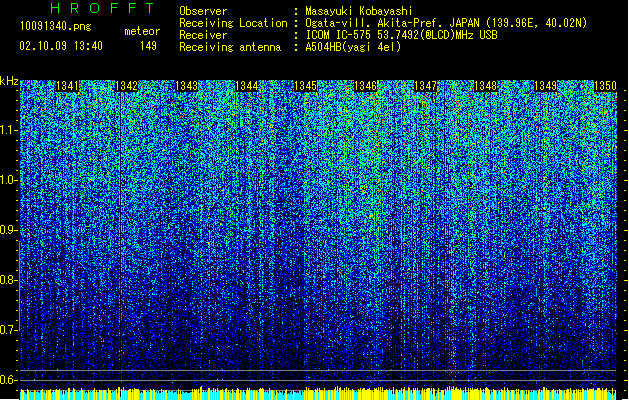629x400 pixels.
Task: Click the Receiver ICOM IC-575 line
Action: [402, 35]
